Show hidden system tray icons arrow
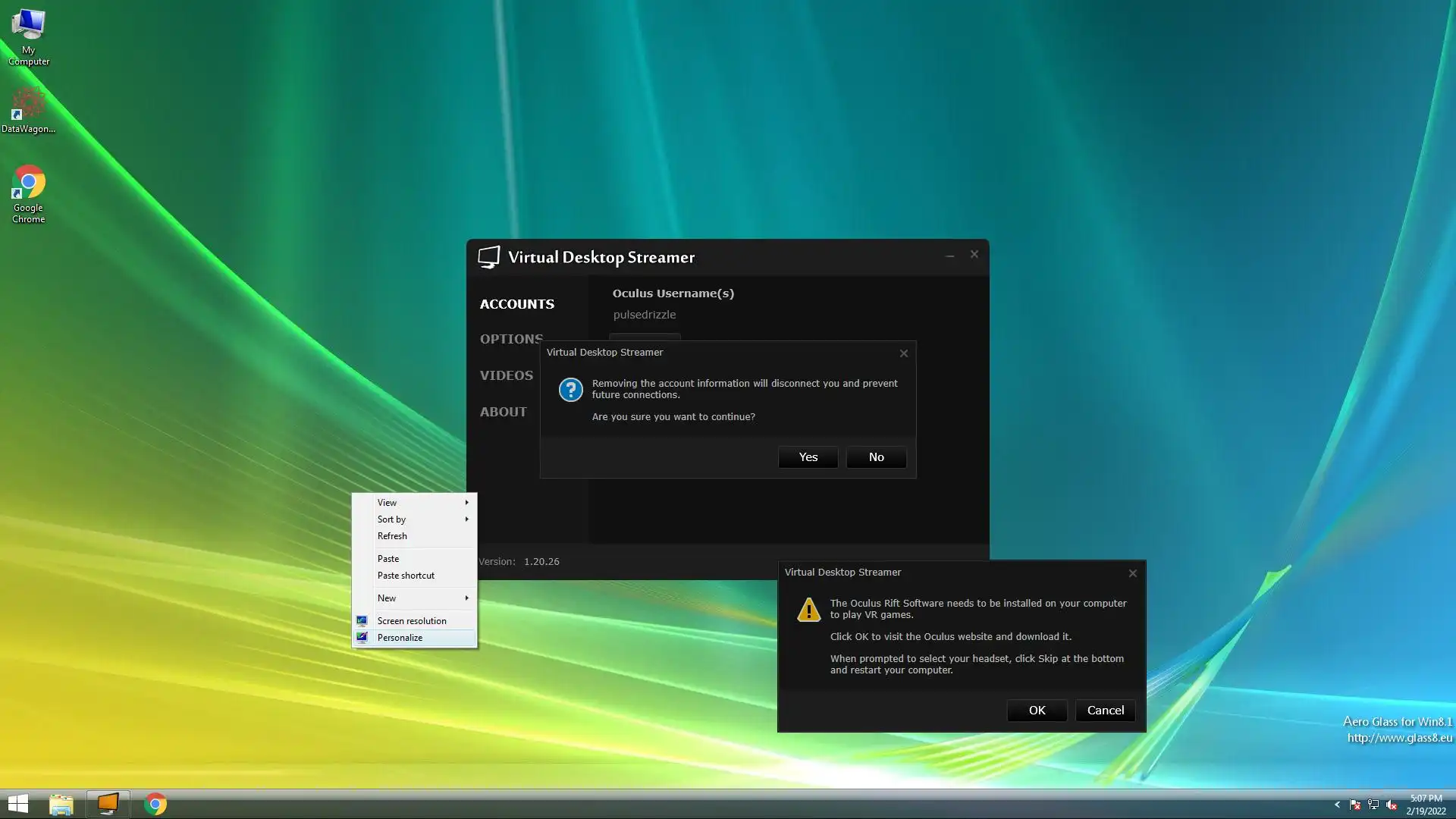The width and height of the screenshot is (1456, 819). point(1337,805)
